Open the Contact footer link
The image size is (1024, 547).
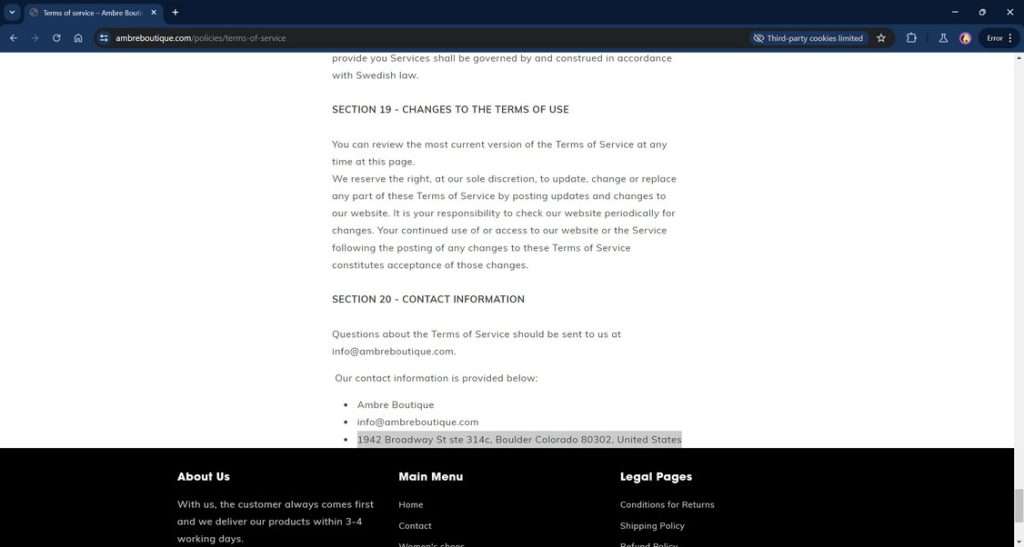pyautogui.click(x=415, y=525)
